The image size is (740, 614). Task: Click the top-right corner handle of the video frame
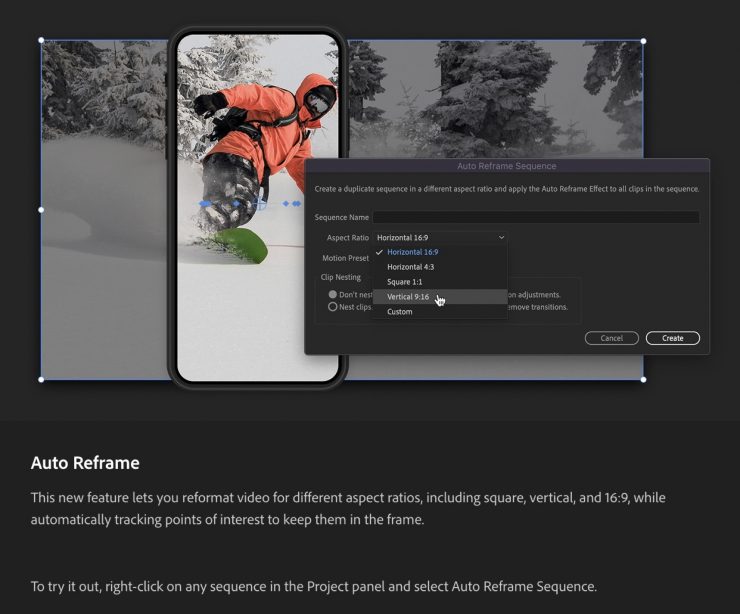pyautogui.click(x=643, y=41)
